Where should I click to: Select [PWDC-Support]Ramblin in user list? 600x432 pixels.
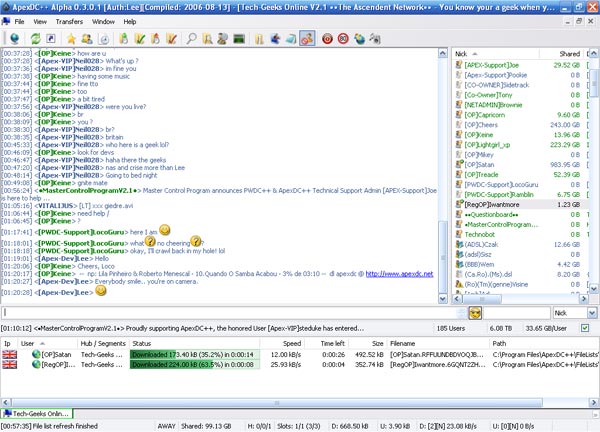point(499,194)
